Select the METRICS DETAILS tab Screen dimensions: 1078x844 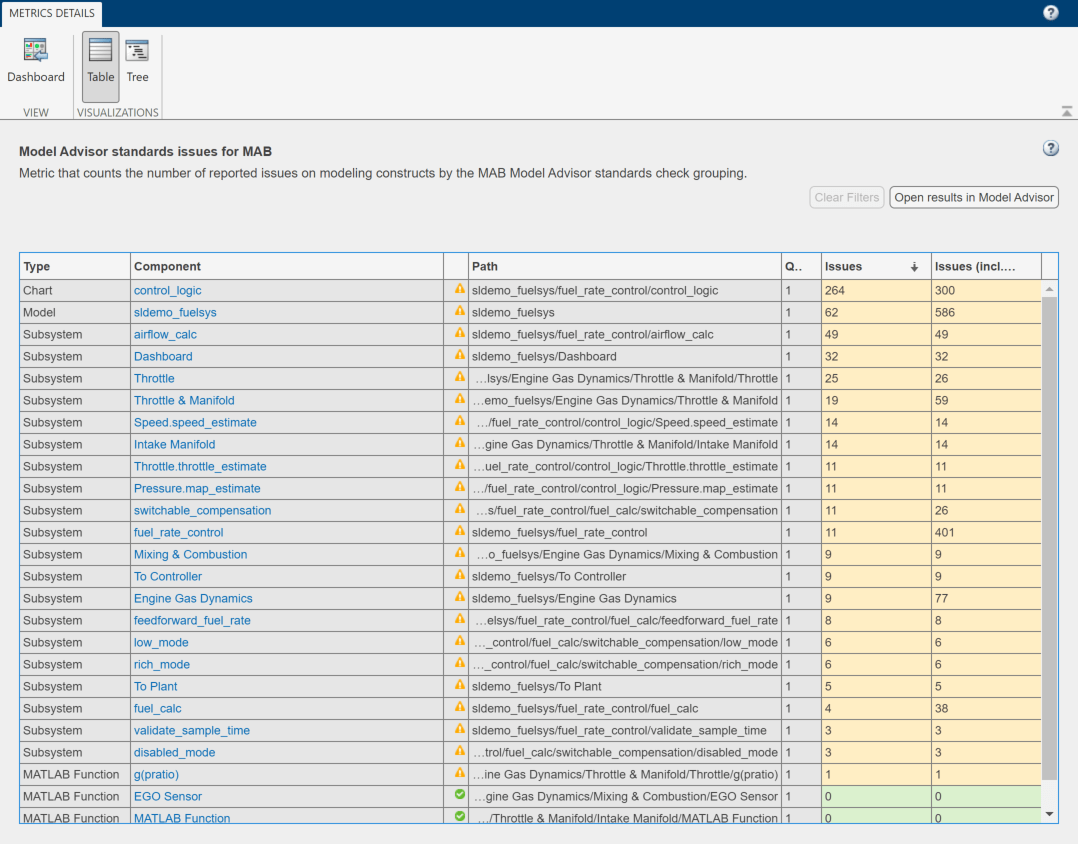pyautogui.click(x=52, y=13)
